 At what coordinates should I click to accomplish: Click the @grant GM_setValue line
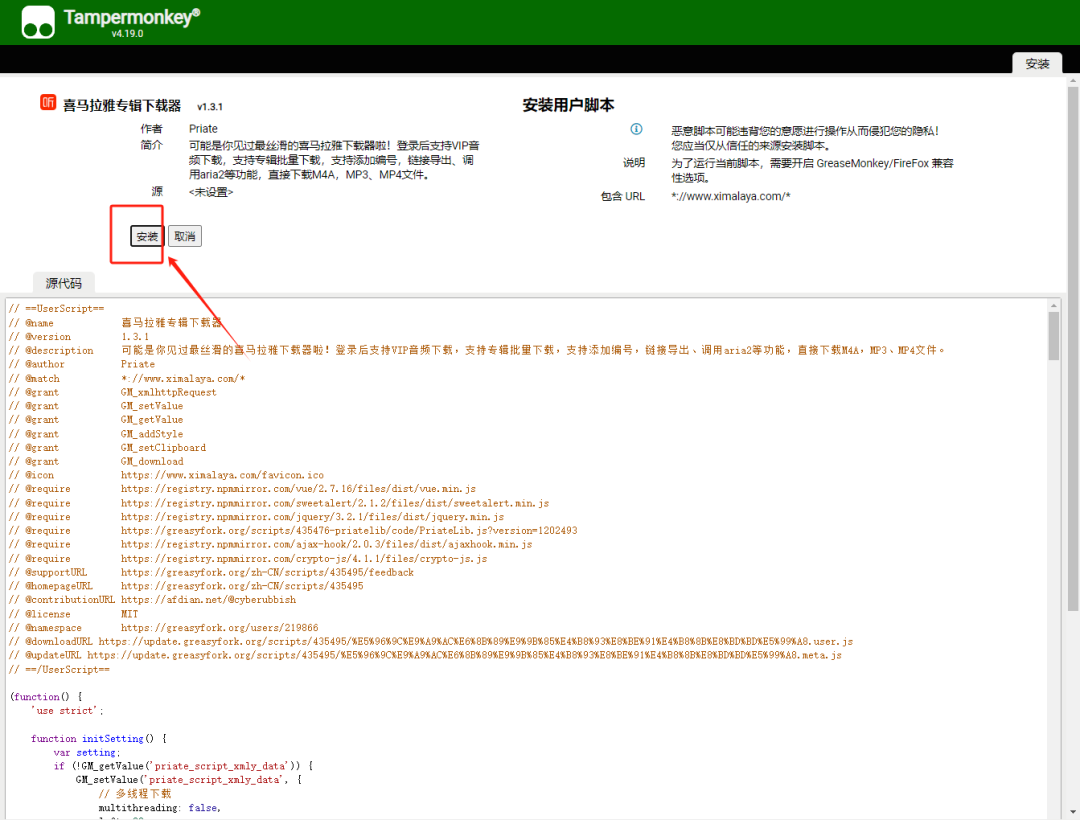(x=96, y=406)
